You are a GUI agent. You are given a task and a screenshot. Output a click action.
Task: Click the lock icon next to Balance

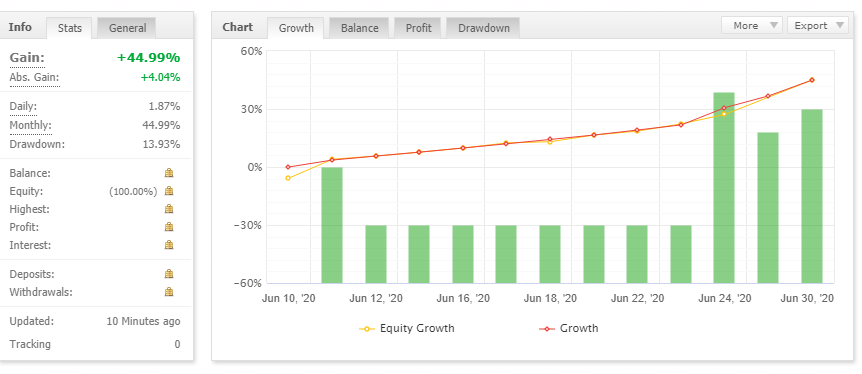coord(169,173)
